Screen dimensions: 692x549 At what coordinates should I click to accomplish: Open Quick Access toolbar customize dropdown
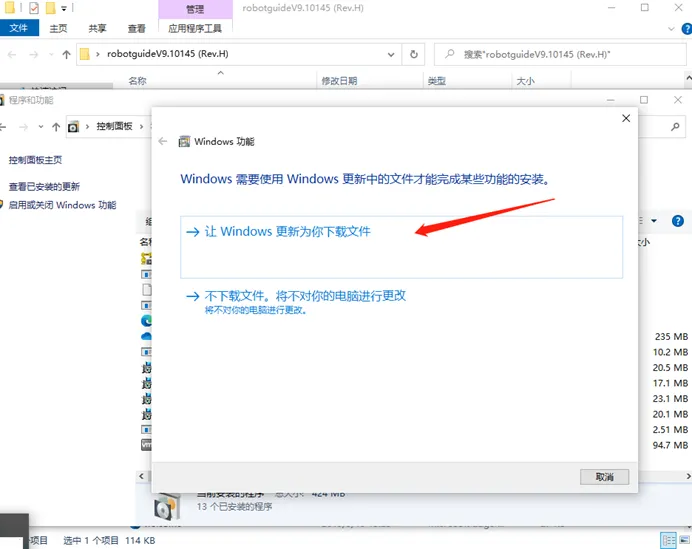(64, 8)
